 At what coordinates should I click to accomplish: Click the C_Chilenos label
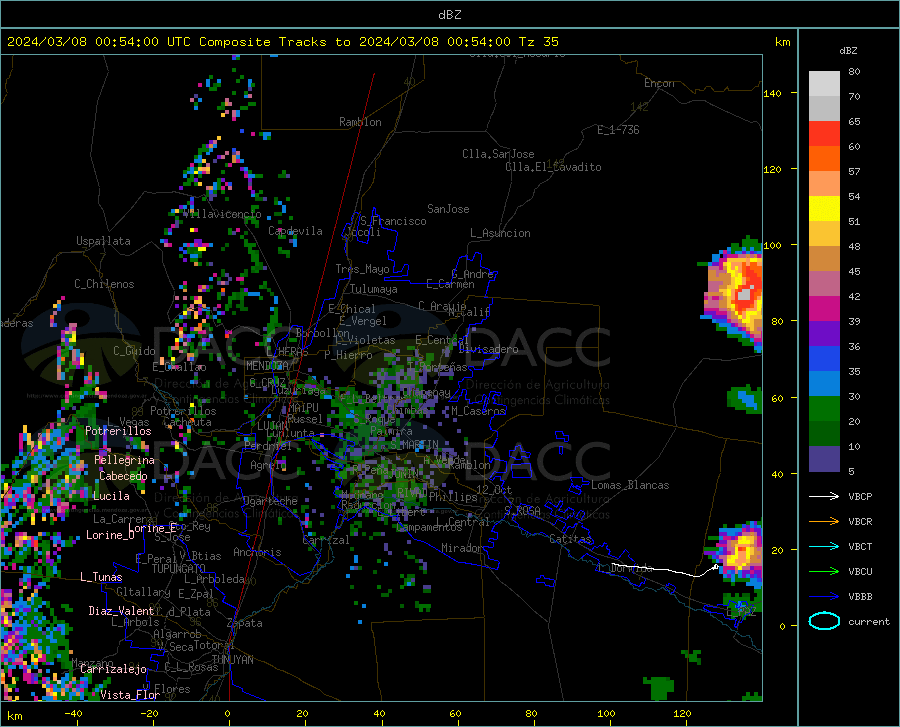pyautogui.click(x=104, y=284)
